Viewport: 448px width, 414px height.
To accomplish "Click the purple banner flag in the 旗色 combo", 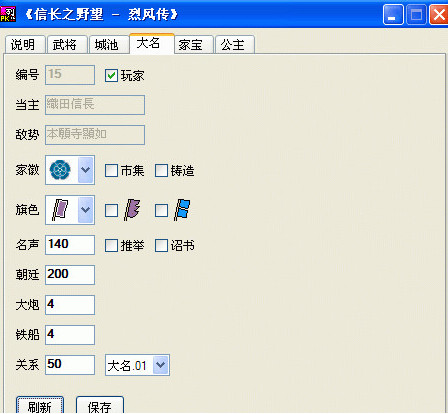I will [x=60, y=210].
